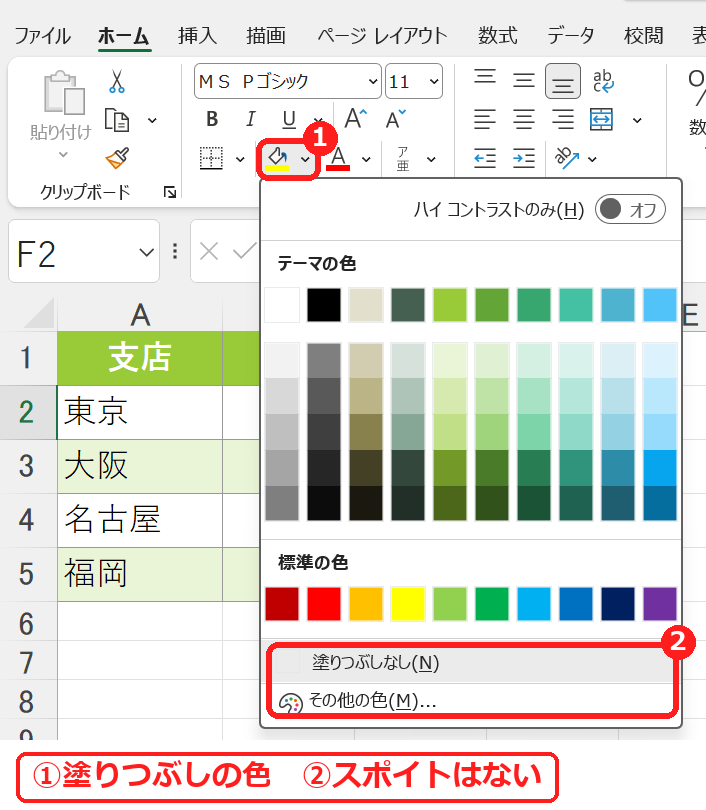Image resolution: width=706 pixels, height=810 pixels.
Task: Select cell A2 containing 東京
Action: 140,412
